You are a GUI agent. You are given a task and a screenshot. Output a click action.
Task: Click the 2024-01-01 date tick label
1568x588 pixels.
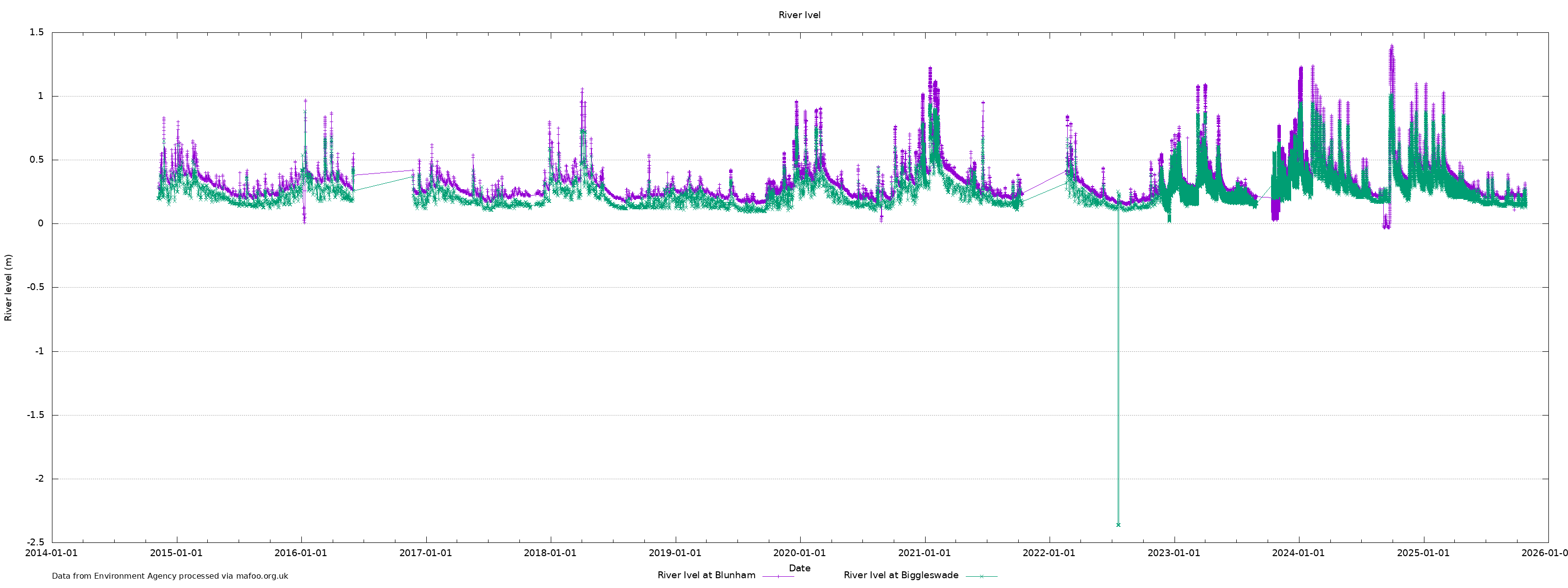tap(1298, 553)
